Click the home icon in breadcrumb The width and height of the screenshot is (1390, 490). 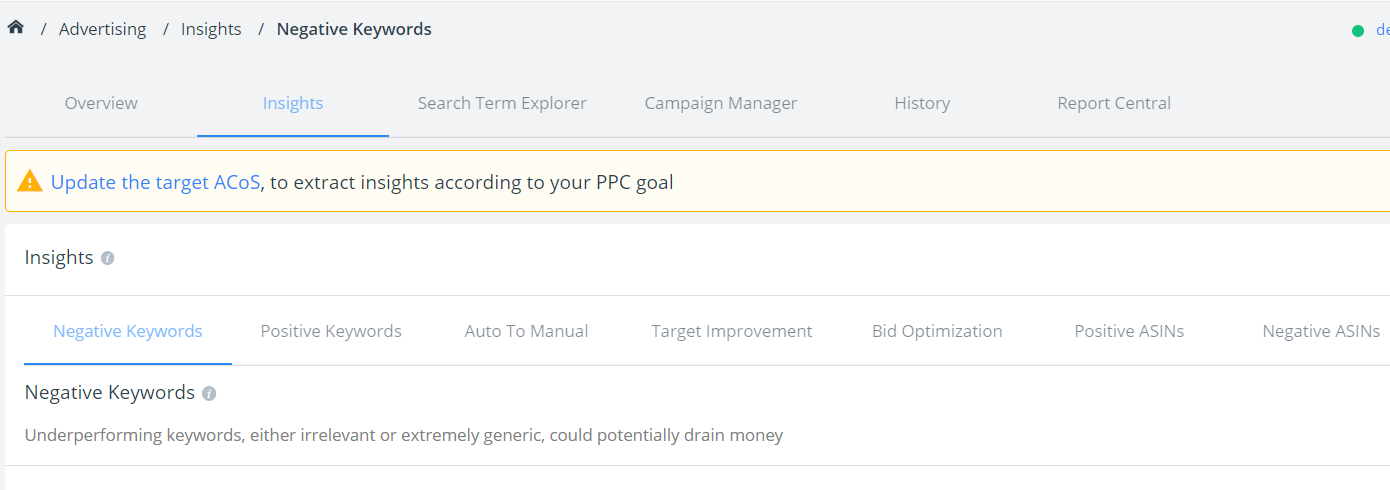tap(15, 28)
